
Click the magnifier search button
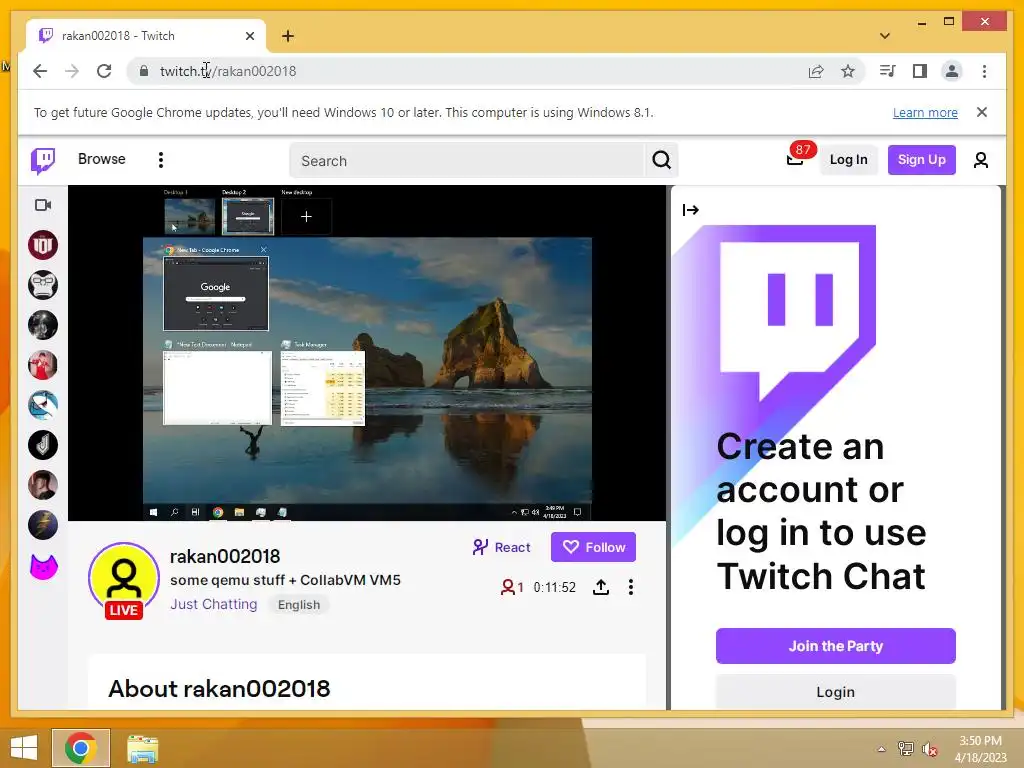pos(662,161)
